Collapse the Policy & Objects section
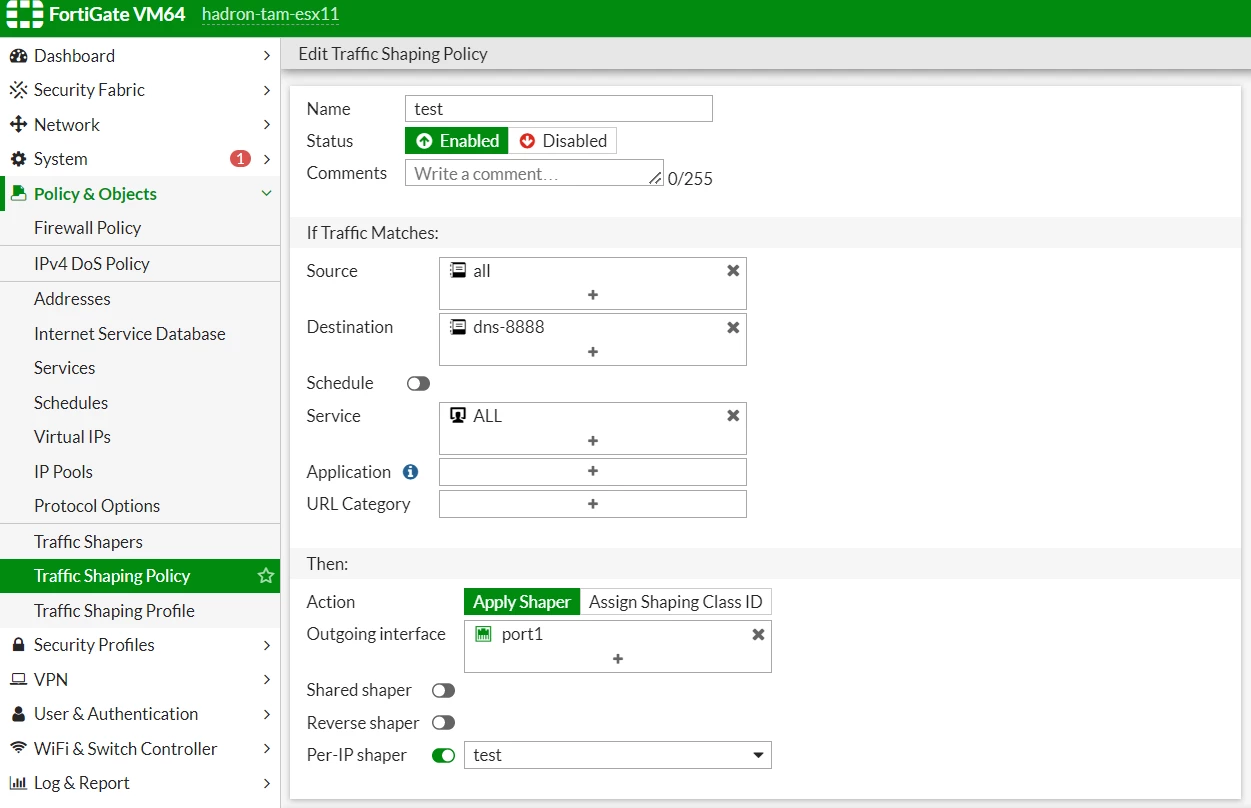The width and height of the screenshot is (1251, 808). pos(266,194)
